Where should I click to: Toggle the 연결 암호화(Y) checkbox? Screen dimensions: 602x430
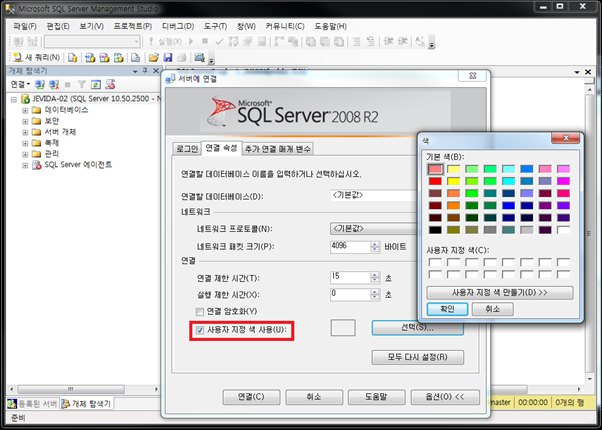coord(200,311)
